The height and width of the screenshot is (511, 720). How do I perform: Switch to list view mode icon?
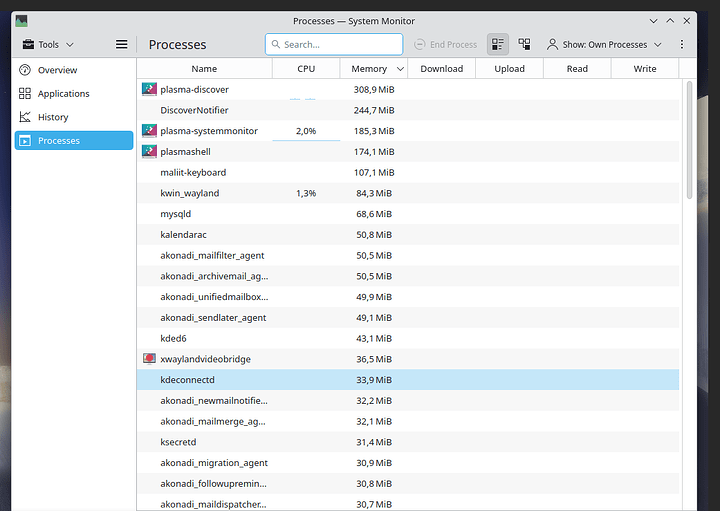tap(498, 44)
